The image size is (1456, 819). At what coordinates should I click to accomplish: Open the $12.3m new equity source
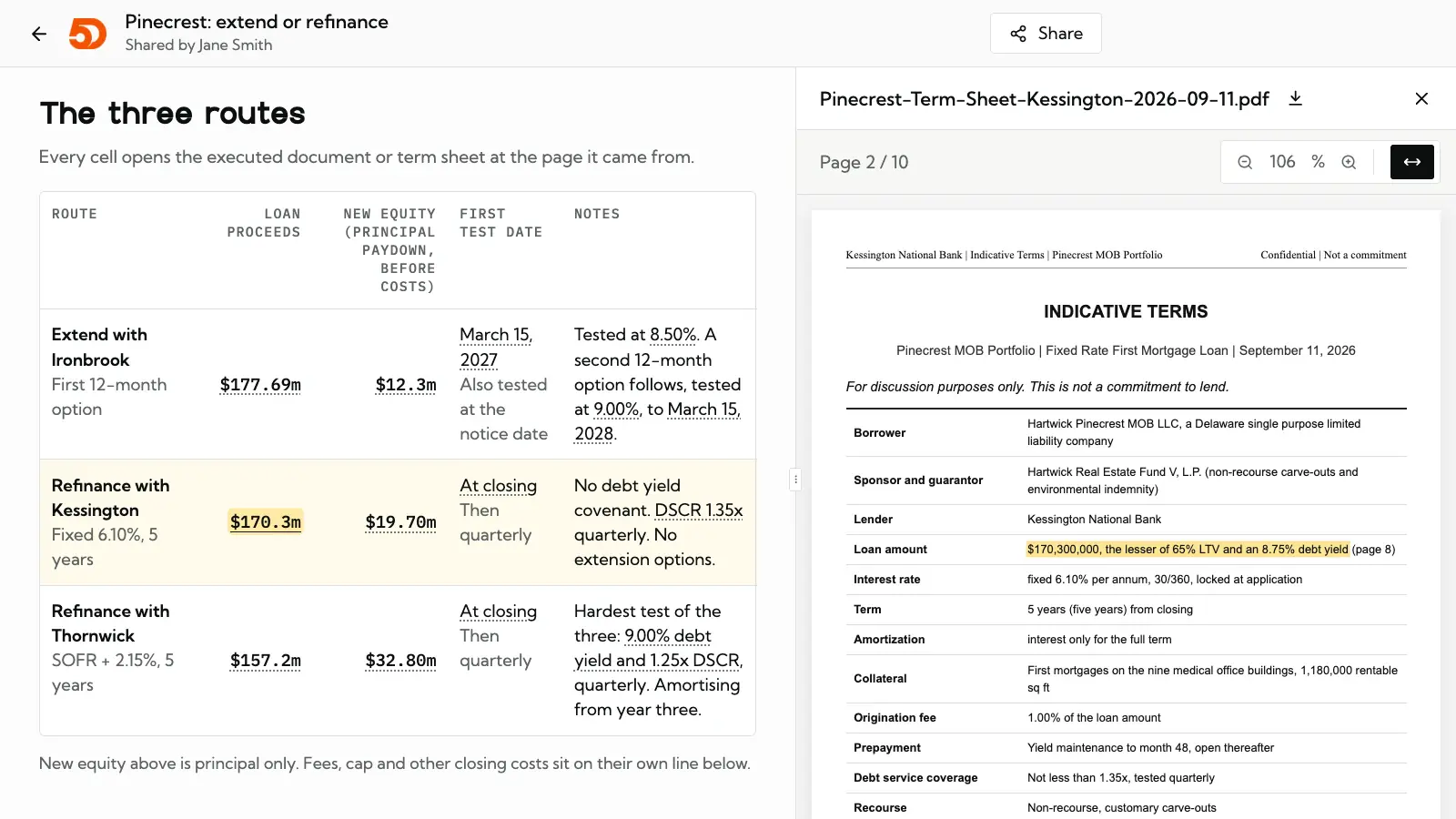406,385
